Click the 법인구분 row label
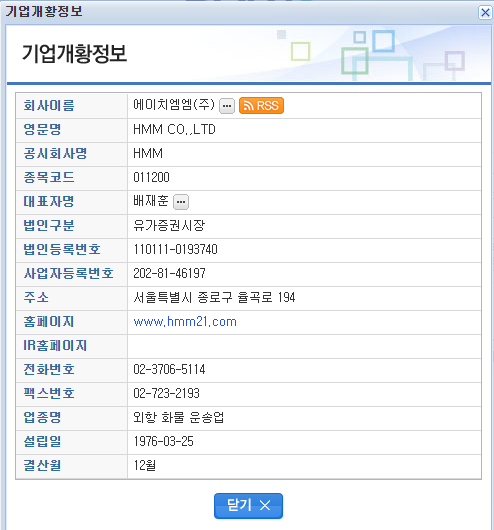This screenshot has height=530, width=494. (x=49, y=225)
